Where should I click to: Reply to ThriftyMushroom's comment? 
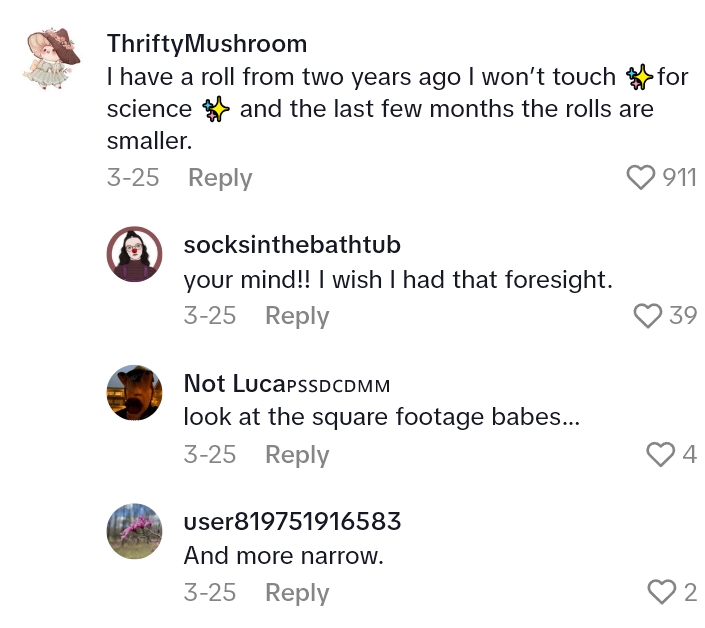[x=220, y=178]
